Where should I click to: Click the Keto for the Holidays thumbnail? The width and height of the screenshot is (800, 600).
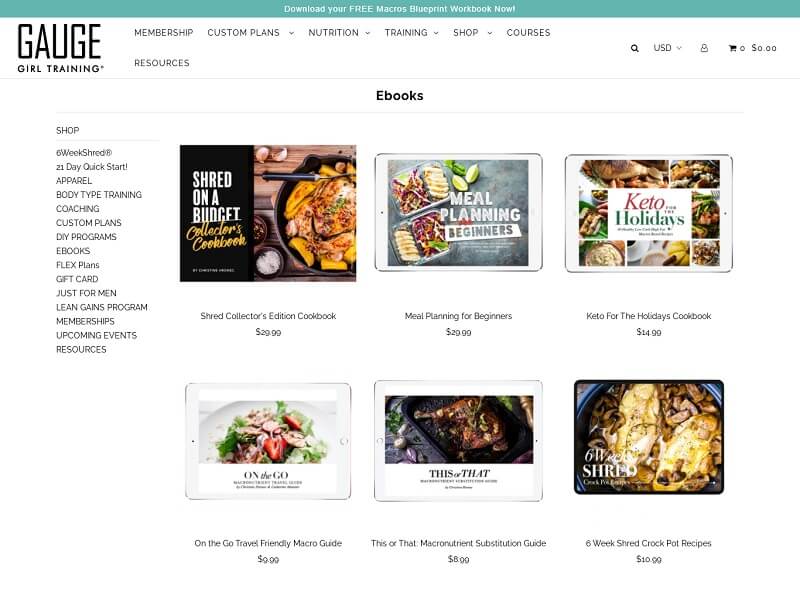(648, 213)
